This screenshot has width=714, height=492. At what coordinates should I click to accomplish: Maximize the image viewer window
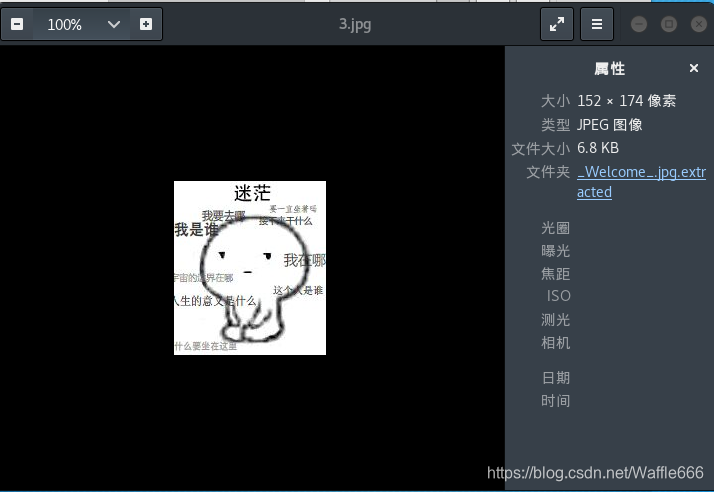[x=668, y=24]
